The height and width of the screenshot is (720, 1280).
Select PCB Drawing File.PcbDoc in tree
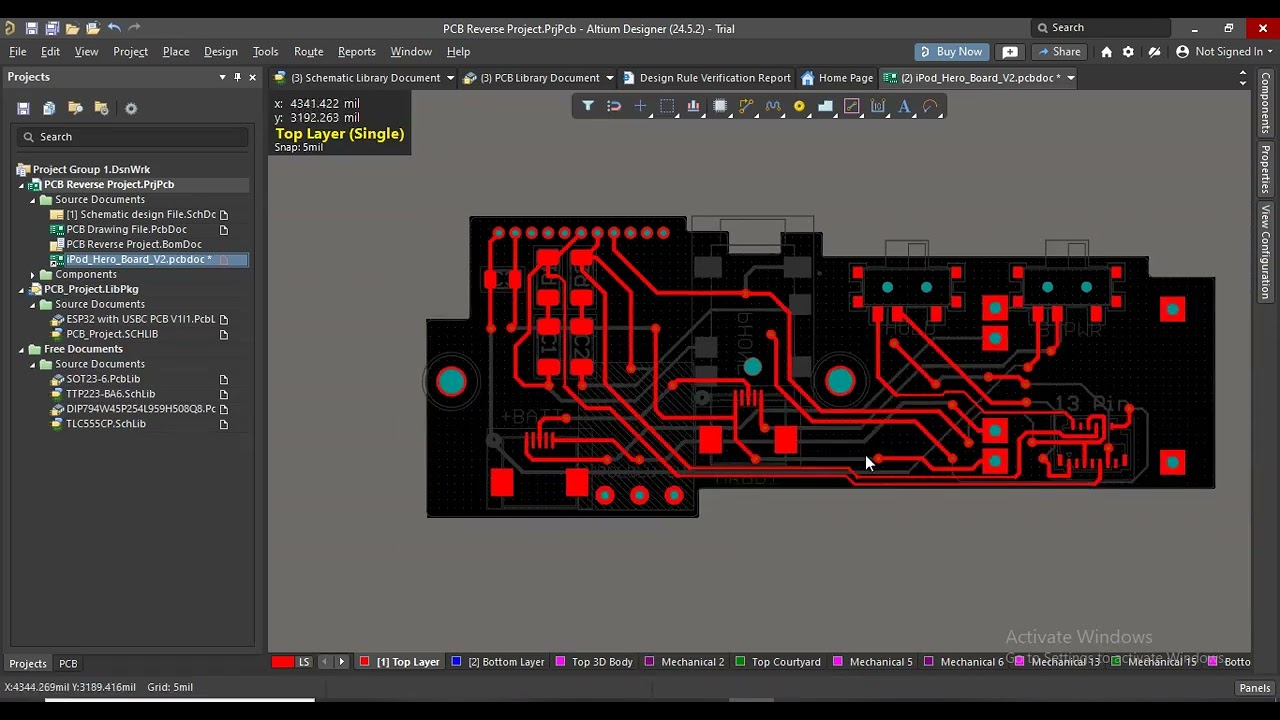point(126,230)
